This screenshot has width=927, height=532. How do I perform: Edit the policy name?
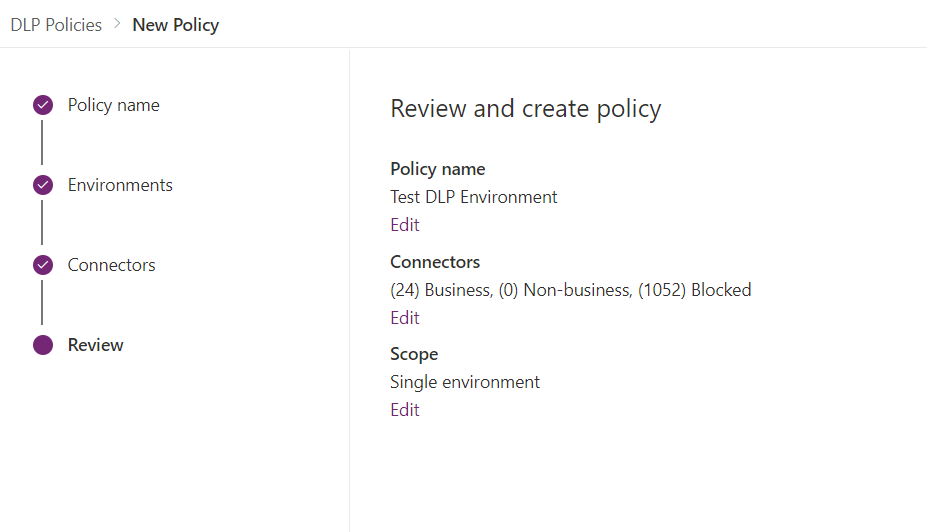click(404, 225)
